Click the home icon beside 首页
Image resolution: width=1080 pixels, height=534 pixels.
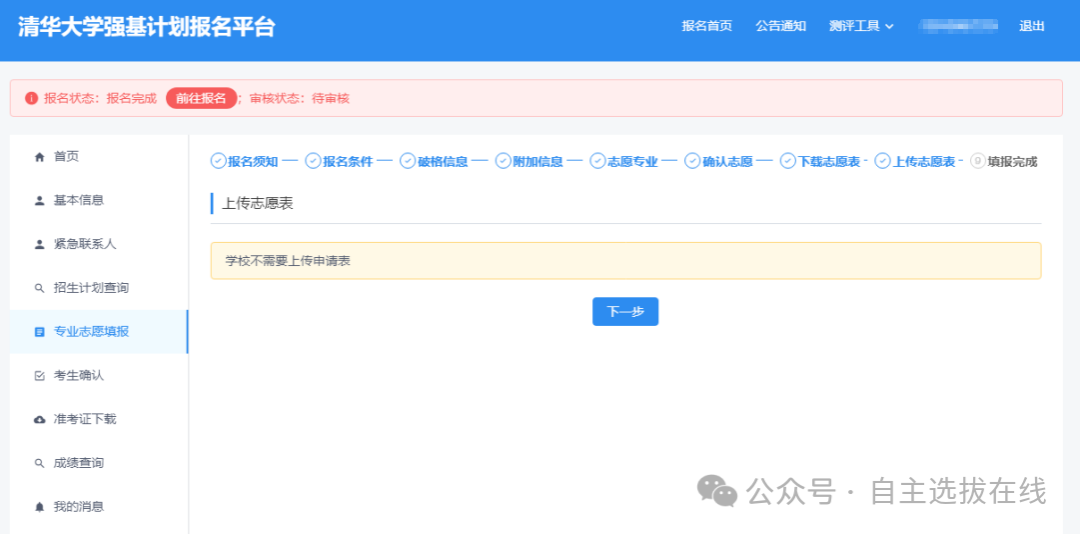pyautogui.click(x=40, y=157)
